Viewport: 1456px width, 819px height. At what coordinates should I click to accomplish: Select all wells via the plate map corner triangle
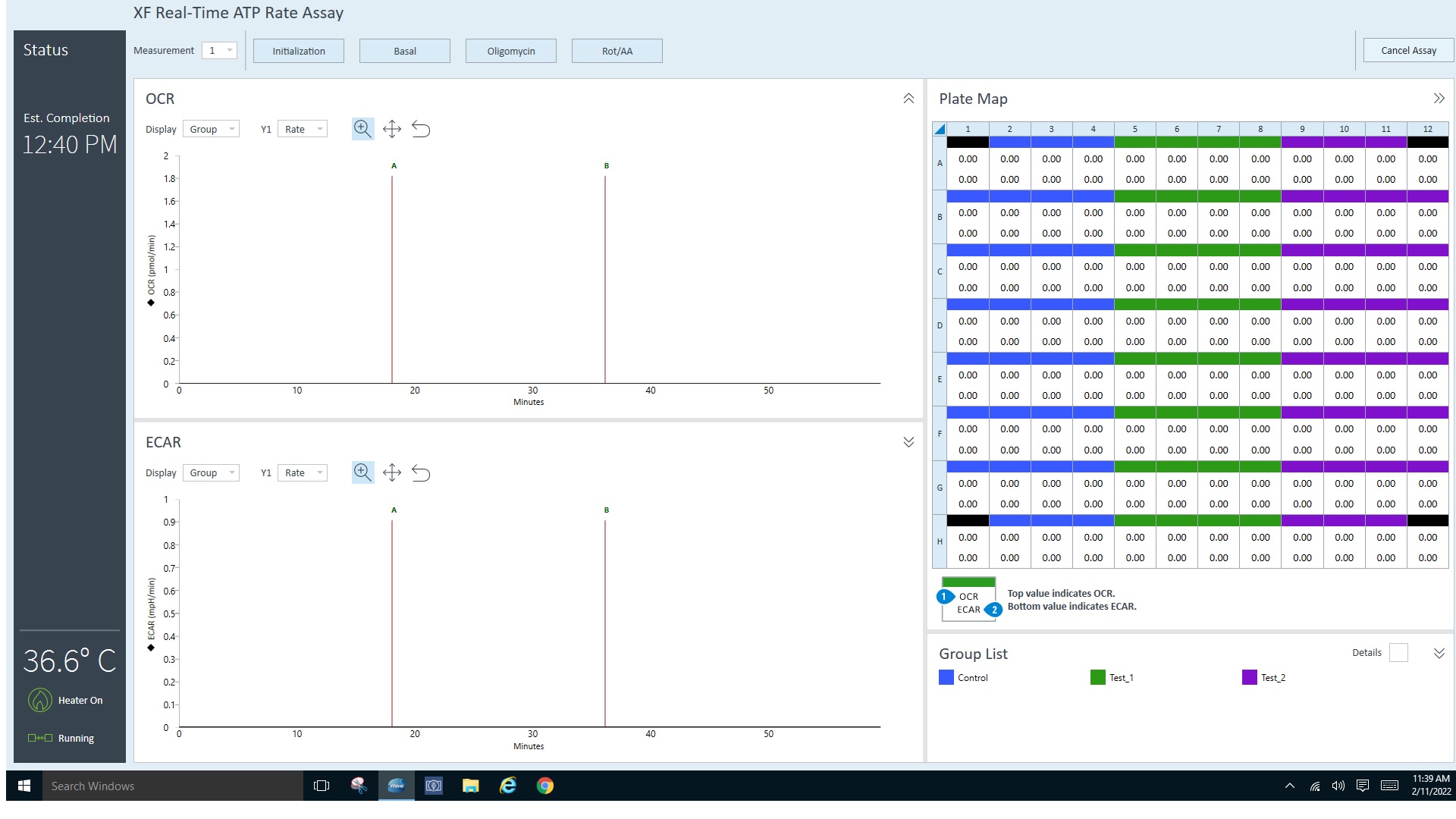(x=940, y=129)
